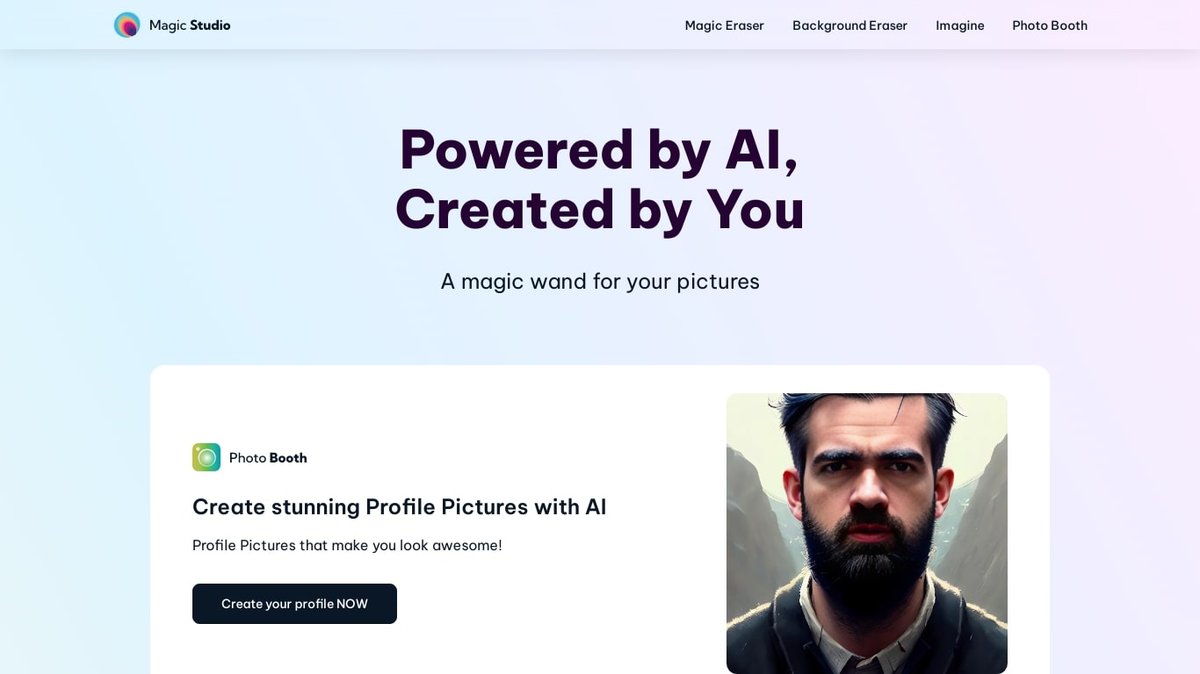Viewport: 1200px width, 674px height.
Task: Click the bearded man portrait image
Action: pyautogui.click(x=866, y=533)
